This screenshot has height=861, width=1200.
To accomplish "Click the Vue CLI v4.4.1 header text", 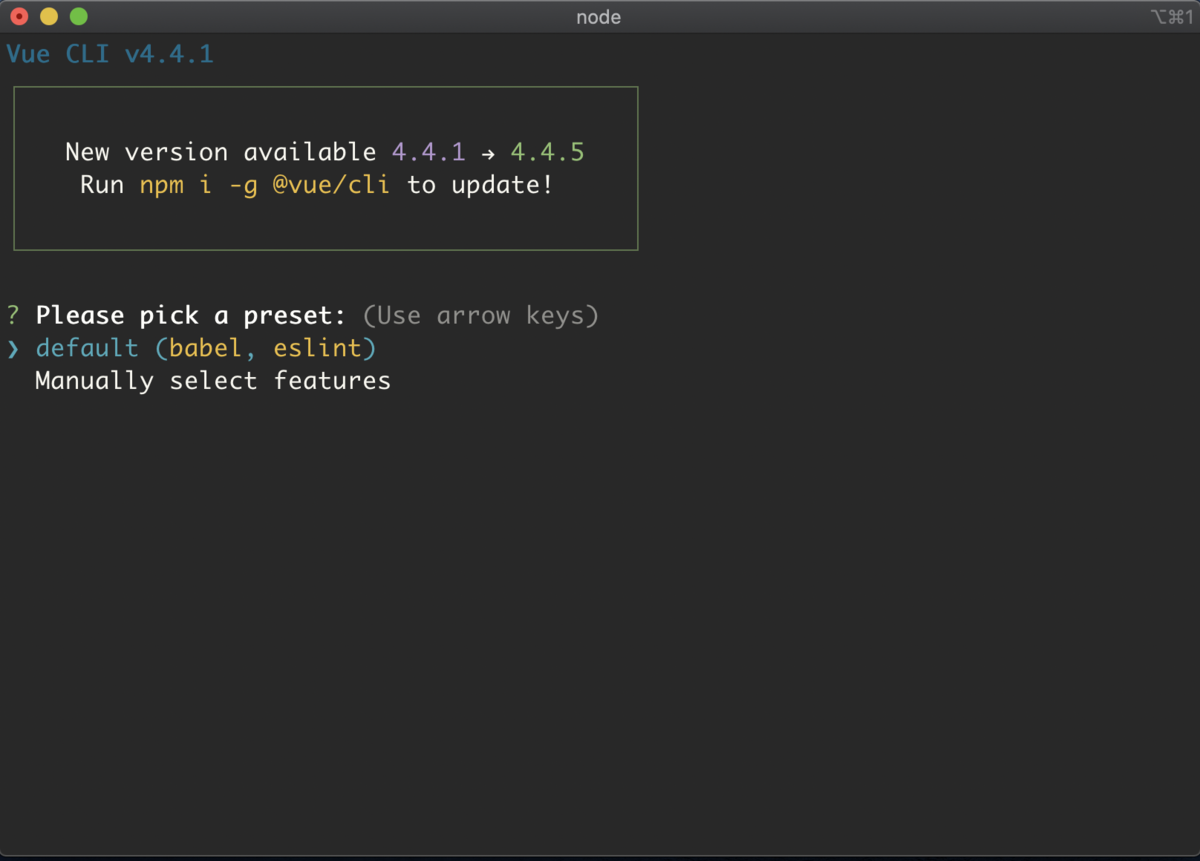I will pyautogui.click(x=110, y=54).
